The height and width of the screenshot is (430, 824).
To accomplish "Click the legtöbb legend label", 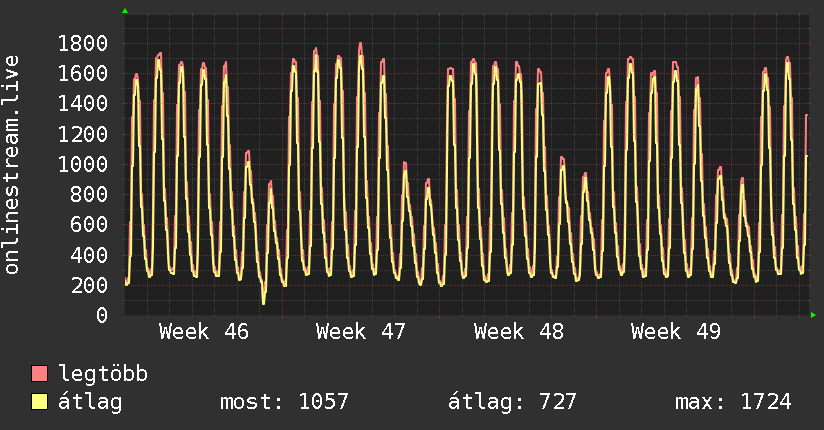I will click(x=103, y=374).
